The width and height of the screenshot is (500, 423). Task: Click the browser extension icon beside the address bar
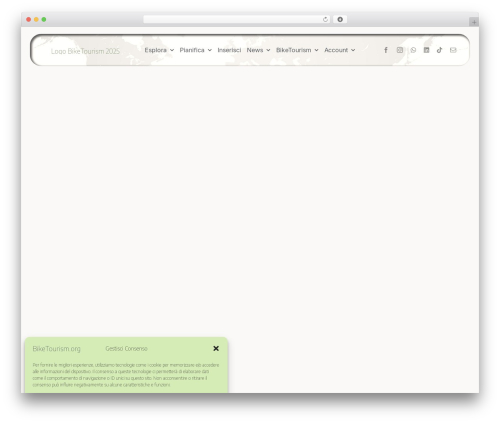tap(340, 19)
